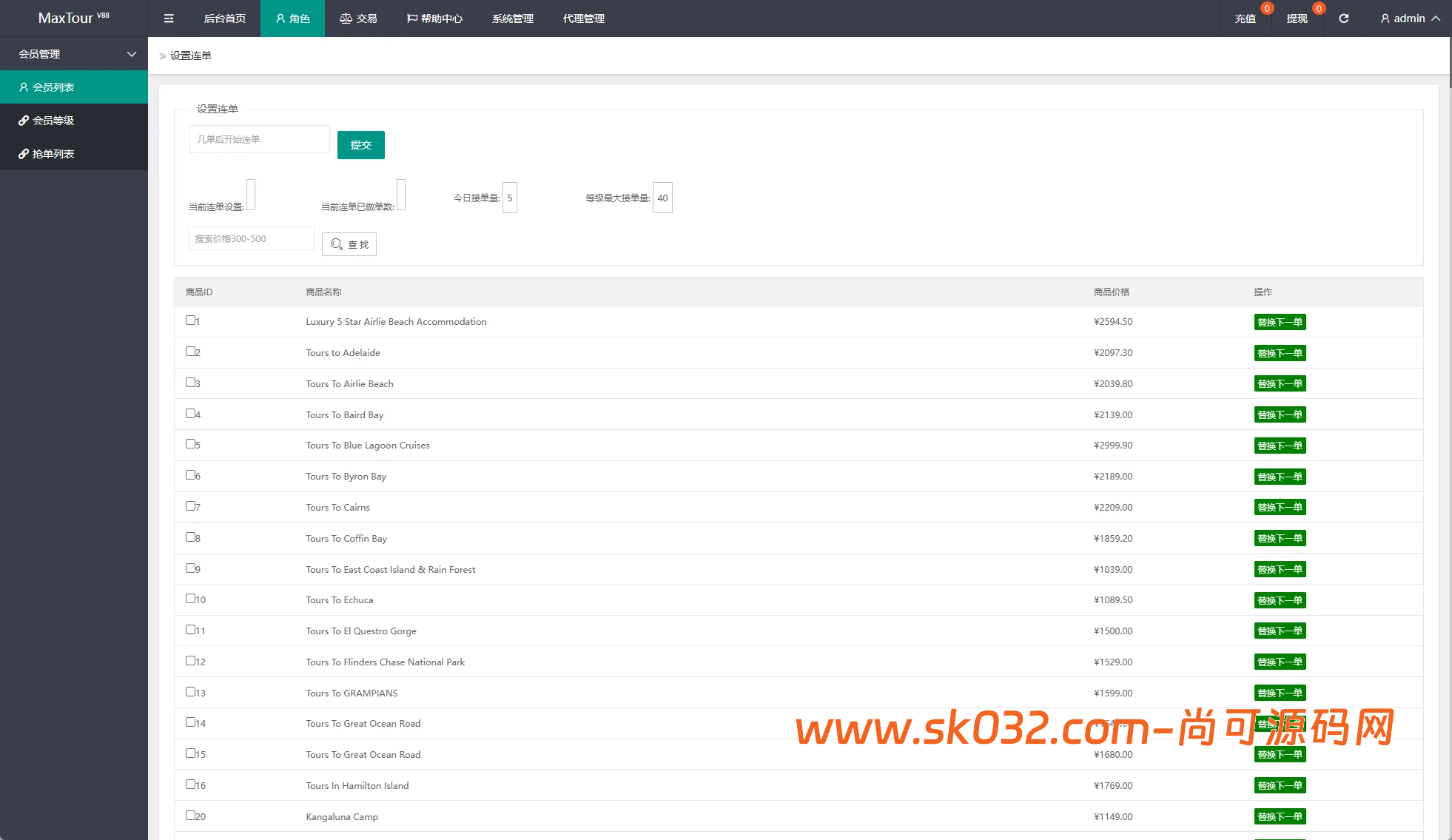
Task: Open 提现 withdrawal notifications
Action: (1297, 19)
